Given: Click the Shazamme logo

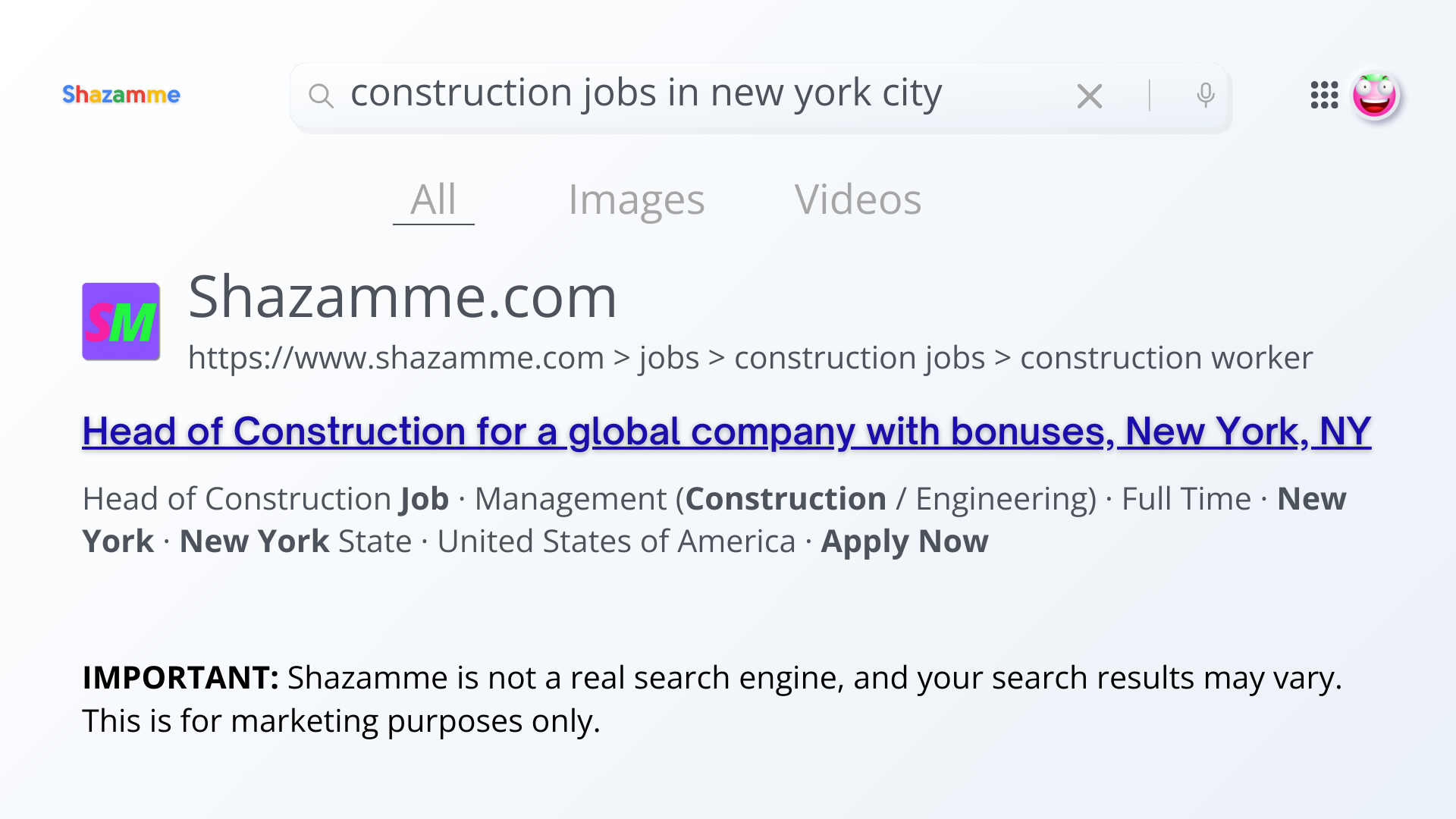Looking at the screenshot, I should 121,95.
